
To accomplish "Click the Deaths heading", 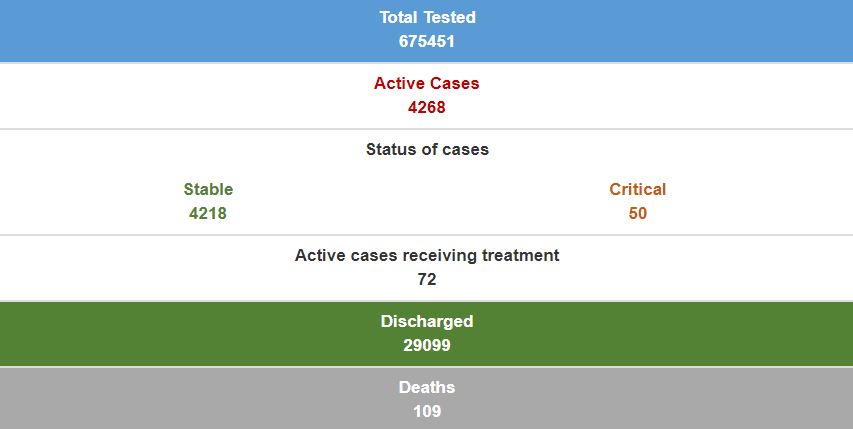I will (427, 387).
